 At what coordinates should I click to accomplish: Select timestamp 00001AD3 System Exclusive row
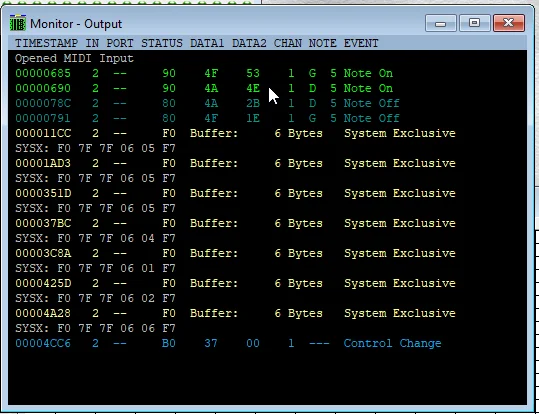coord(235,163)
